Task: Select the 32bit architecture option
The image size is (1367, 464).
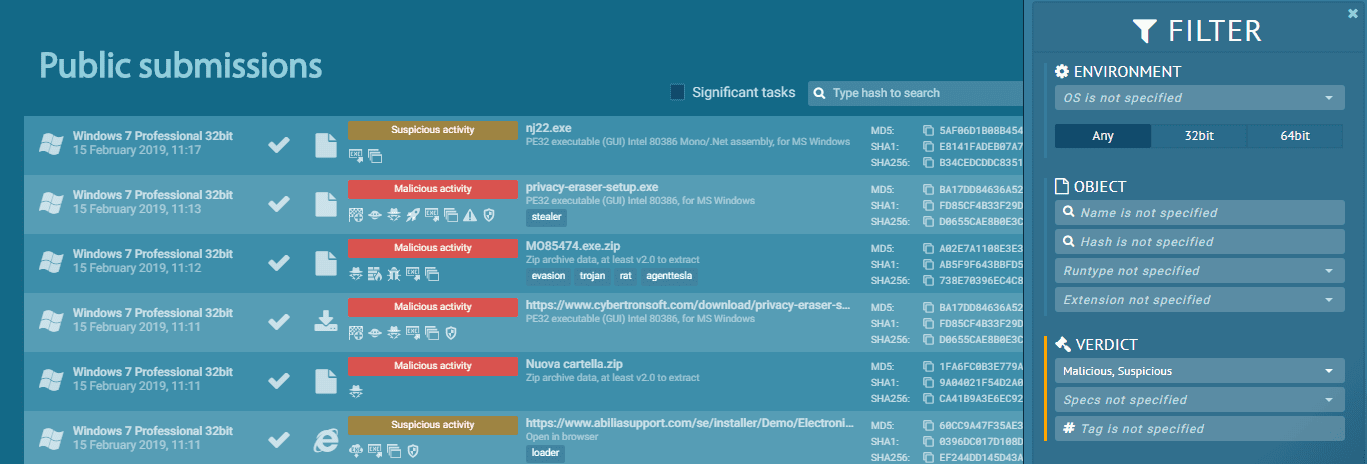Action: point(1199,136)
